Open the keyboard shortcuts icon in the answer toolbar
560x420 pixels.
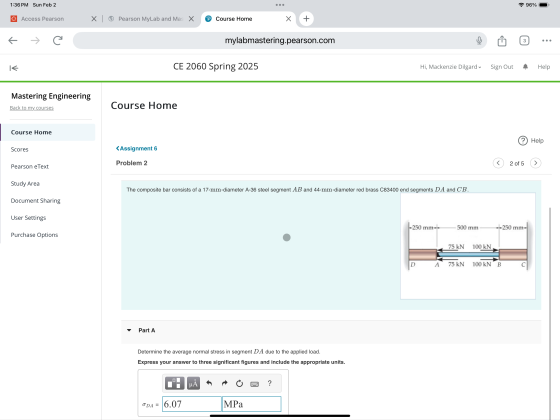coord(254,384)
